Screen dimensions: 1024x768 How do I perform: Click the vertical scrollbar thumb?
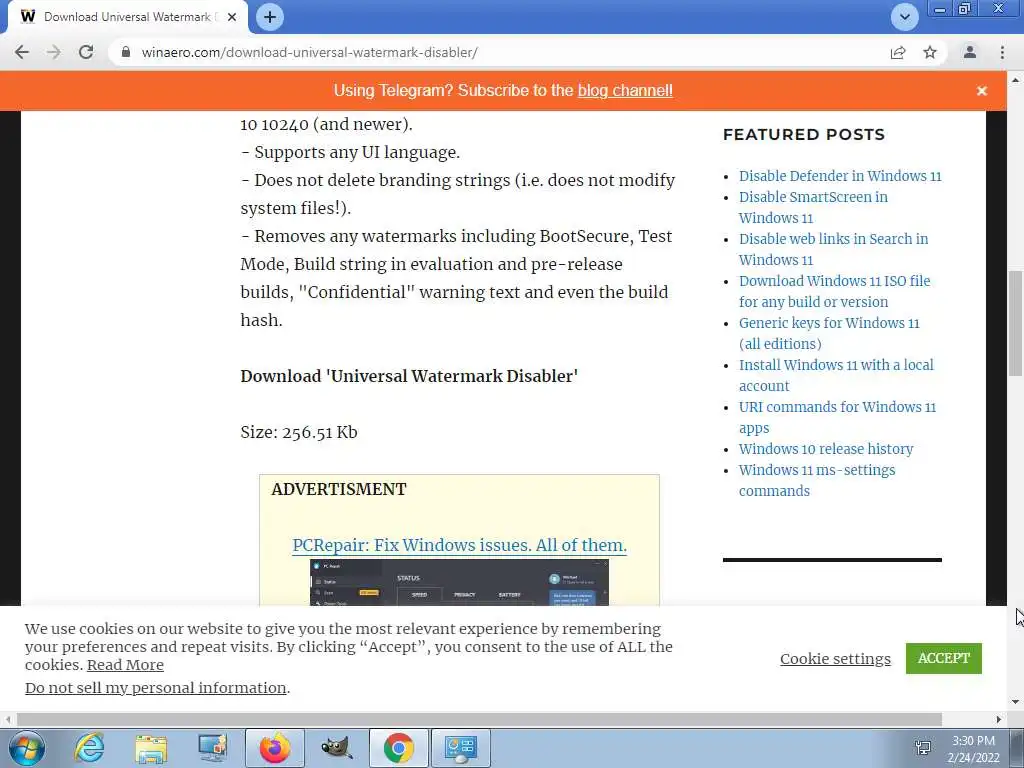pyautogui.click(x=1015, y=323)
